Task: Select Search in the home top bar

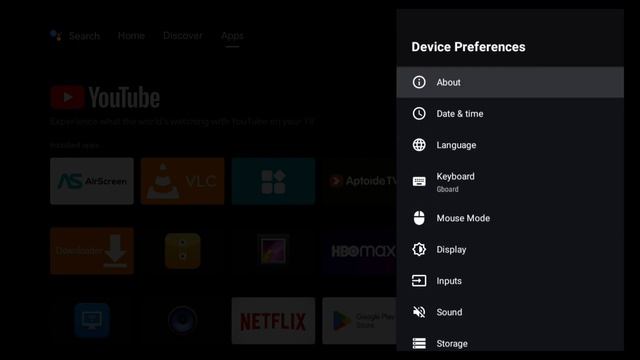Action: pyautogui.click(x=84, y=36)
